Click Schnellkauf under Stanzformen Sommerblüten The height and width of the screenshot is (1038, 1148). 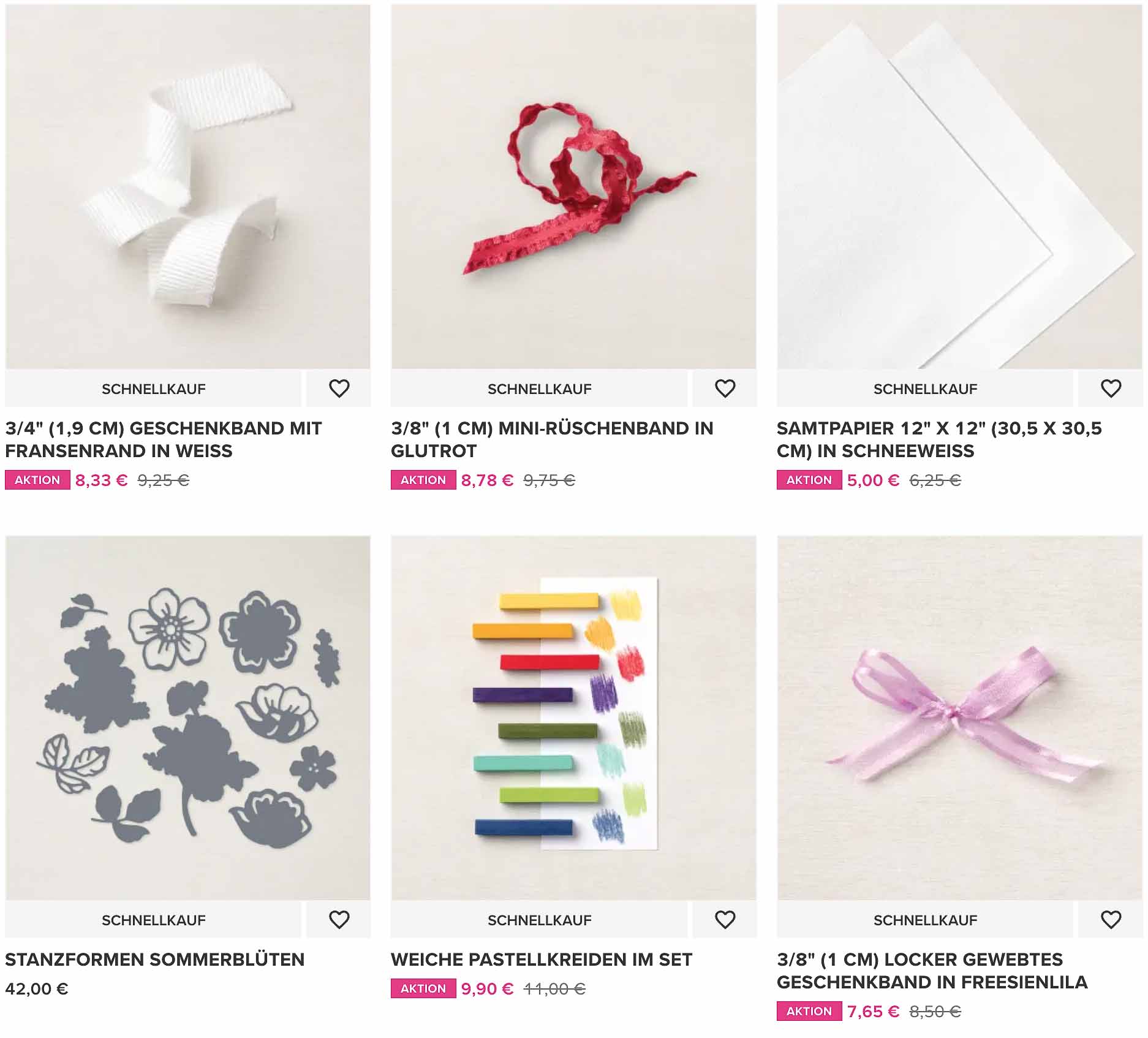[153, 920]
